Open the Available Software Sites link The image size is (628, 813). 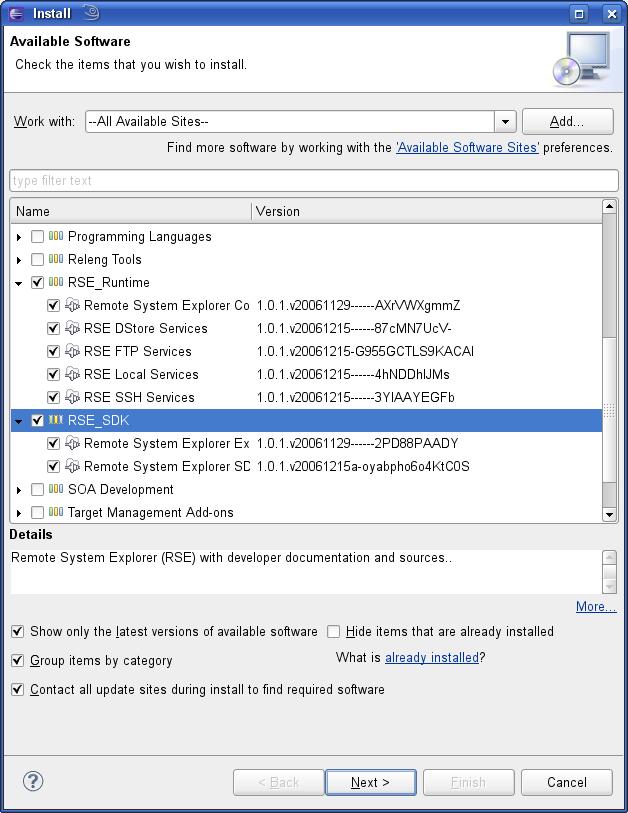[467, 148]
